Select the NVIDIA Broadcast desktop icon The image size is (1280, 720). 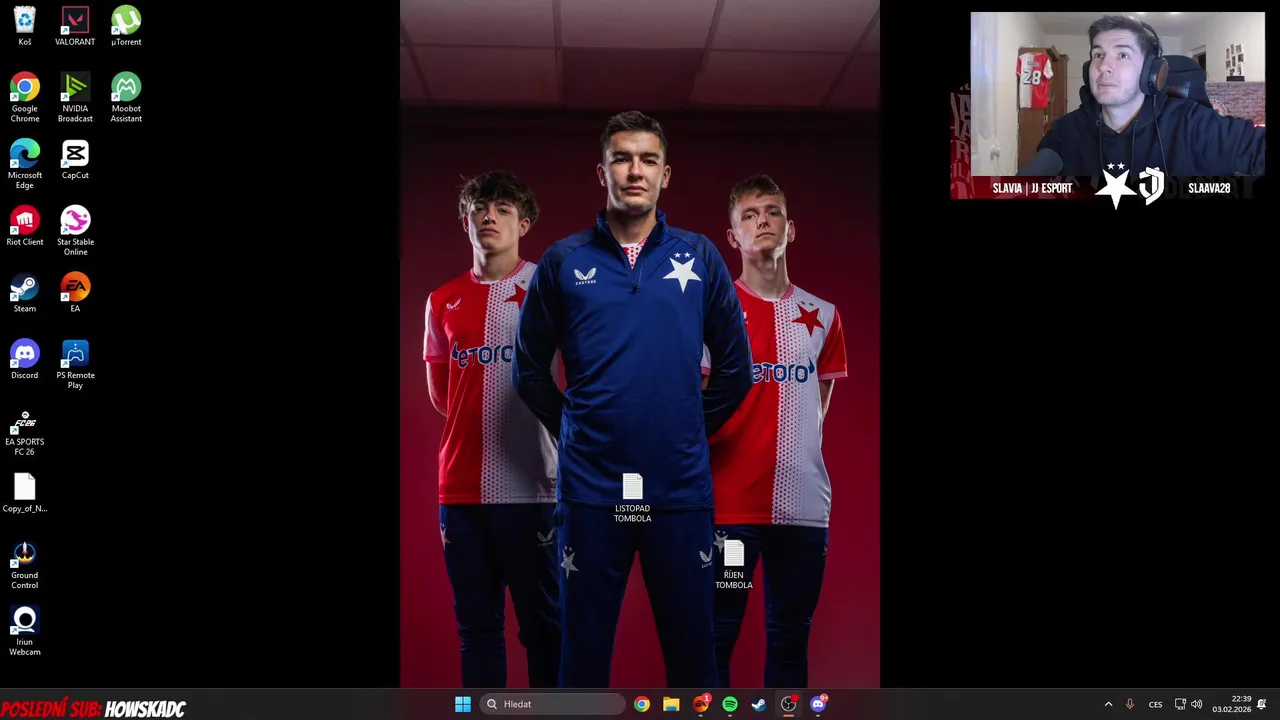point(75,98)
